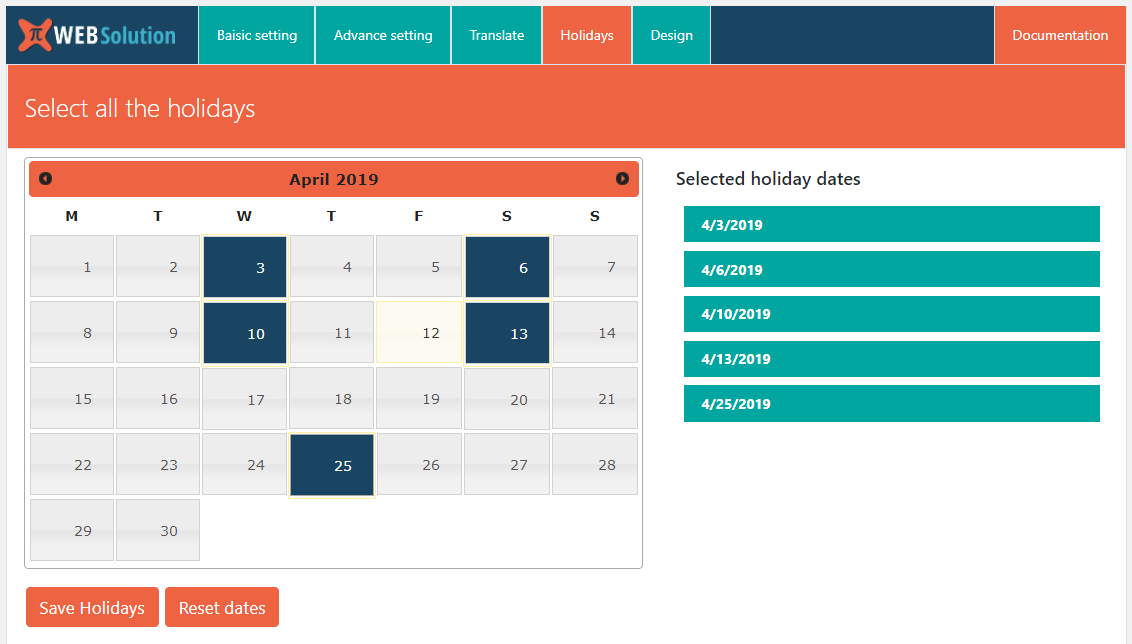Image resolution: width=1132 pixels, height=644 pixels.
Task: Mark day 19 in the calendar
Action: click(x=419, y=399)
